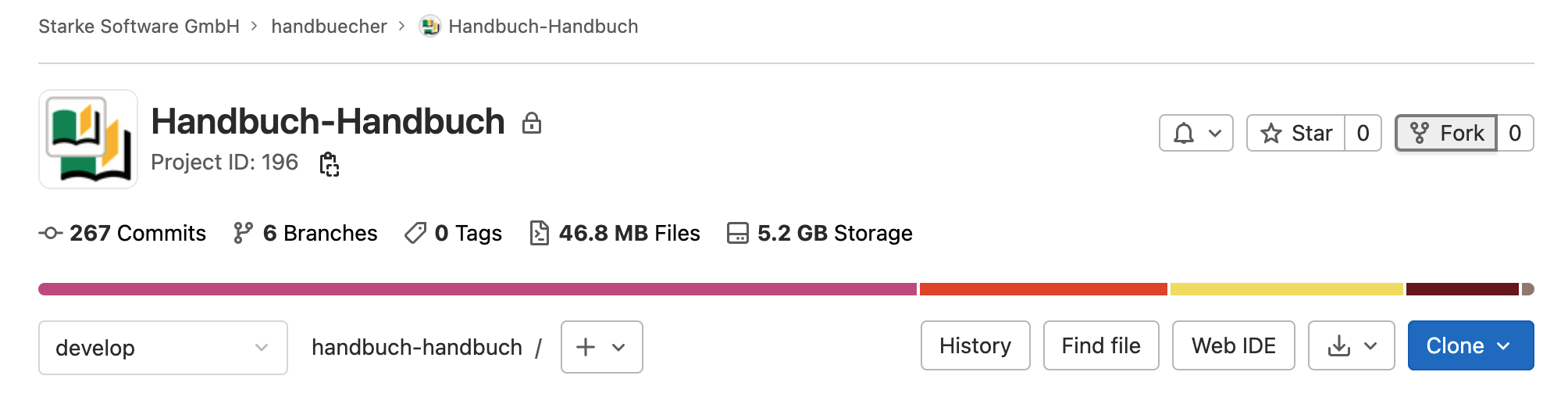
Task: Copy the project ID with clipboard icon
Action: point(330,164)
